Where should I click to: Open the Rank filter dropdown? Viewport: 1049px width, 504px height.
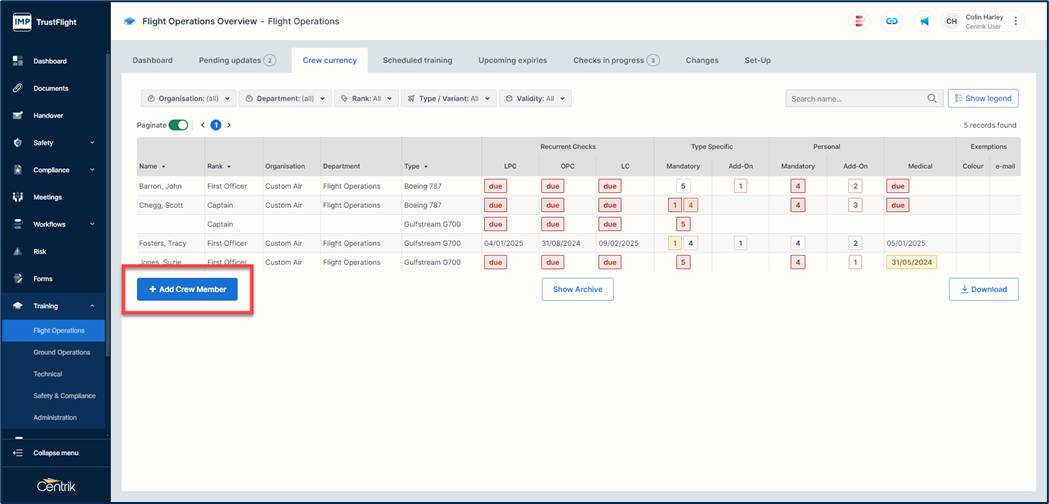(x=367, y=98)
